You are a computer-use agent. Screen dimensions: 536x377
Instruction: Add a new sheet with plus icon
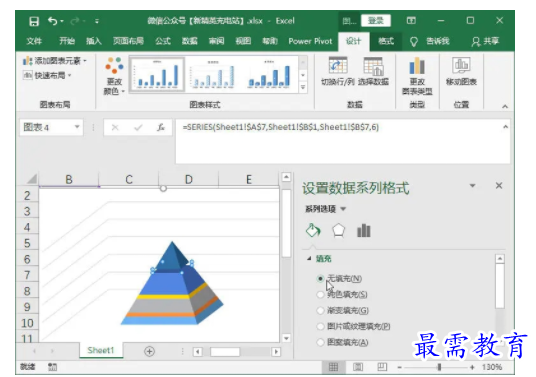[x=149, y=351]
